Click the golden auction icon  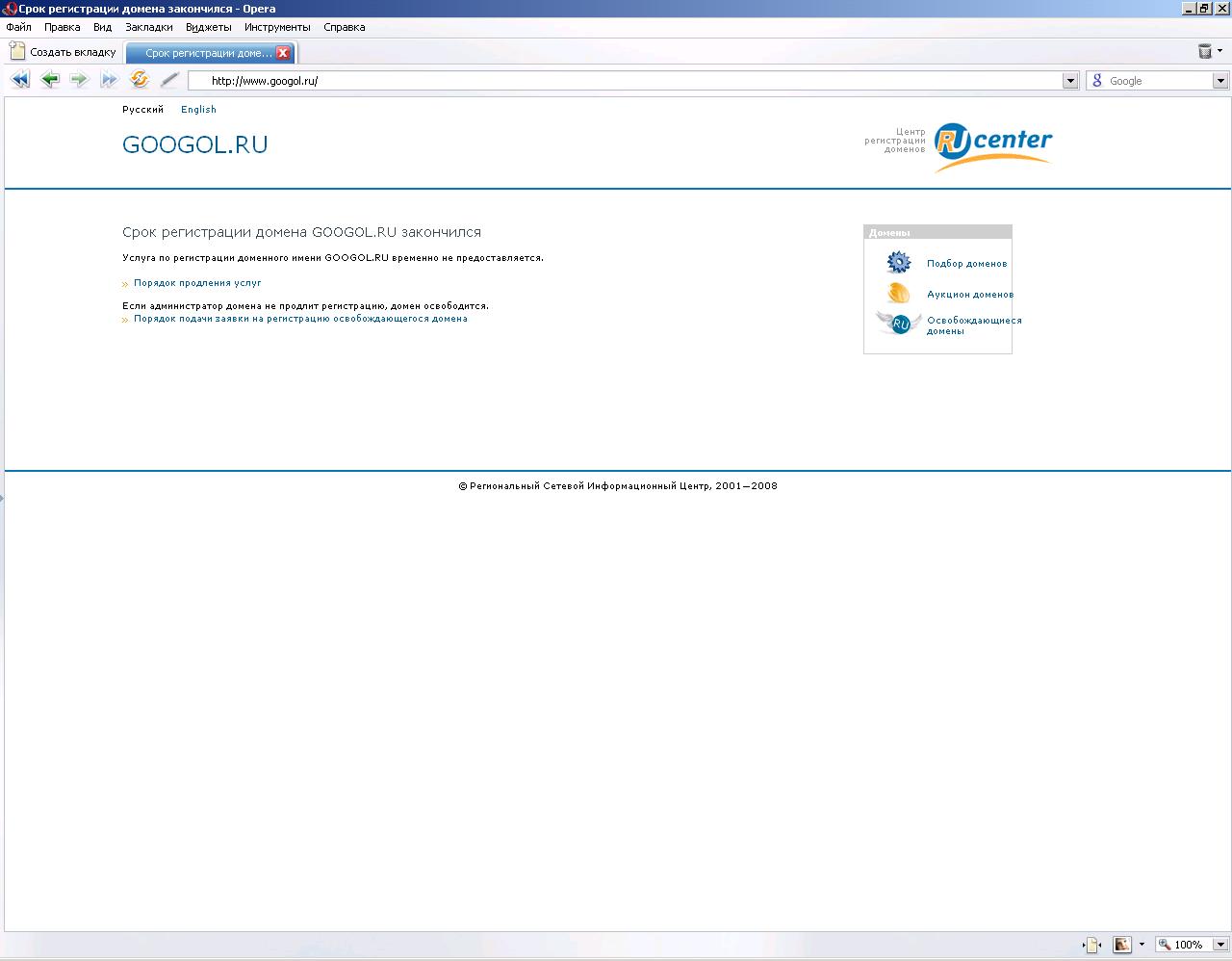tap(898, 293)
